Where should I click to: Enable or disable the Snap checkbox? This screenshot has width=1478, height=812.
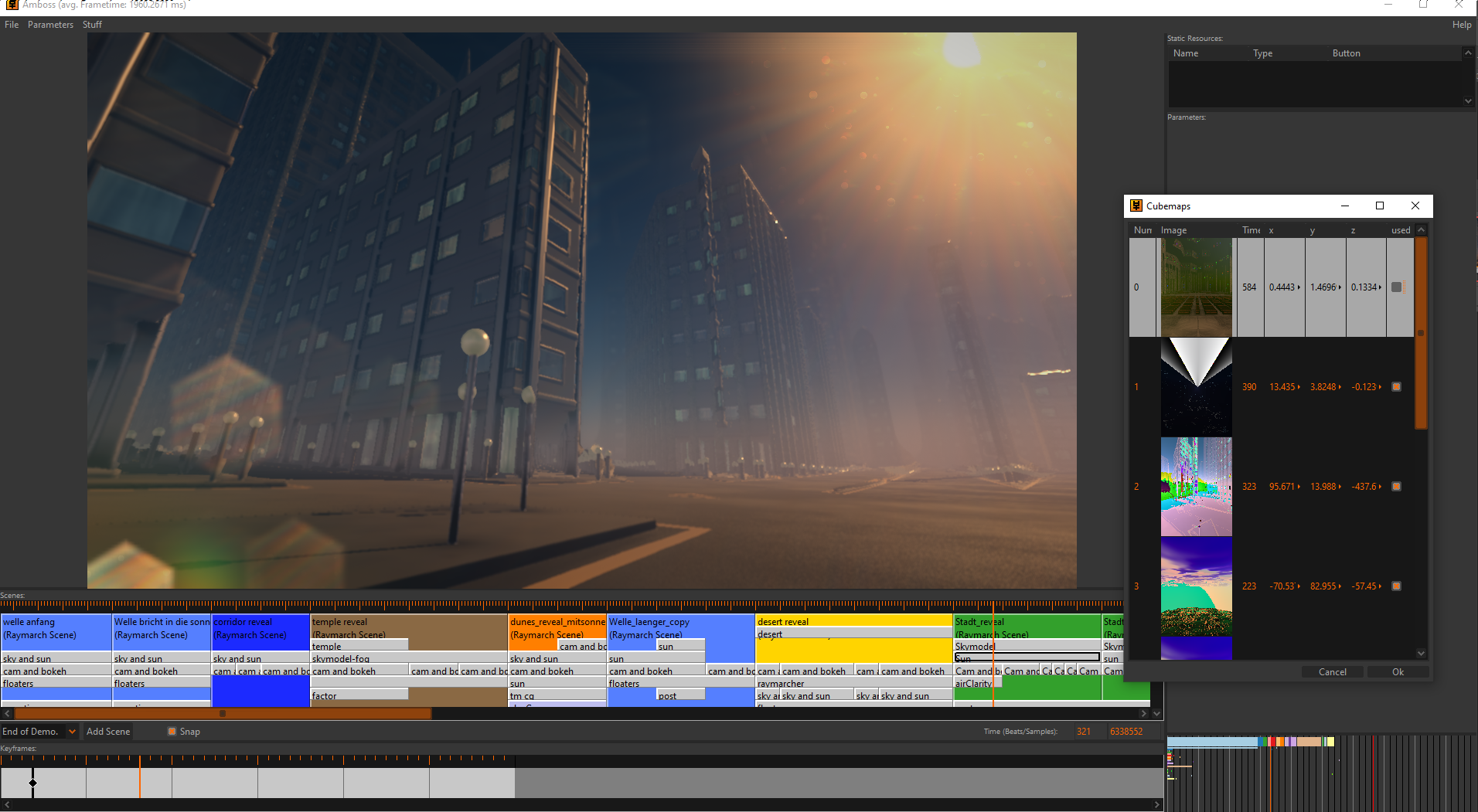pos(172,732)
